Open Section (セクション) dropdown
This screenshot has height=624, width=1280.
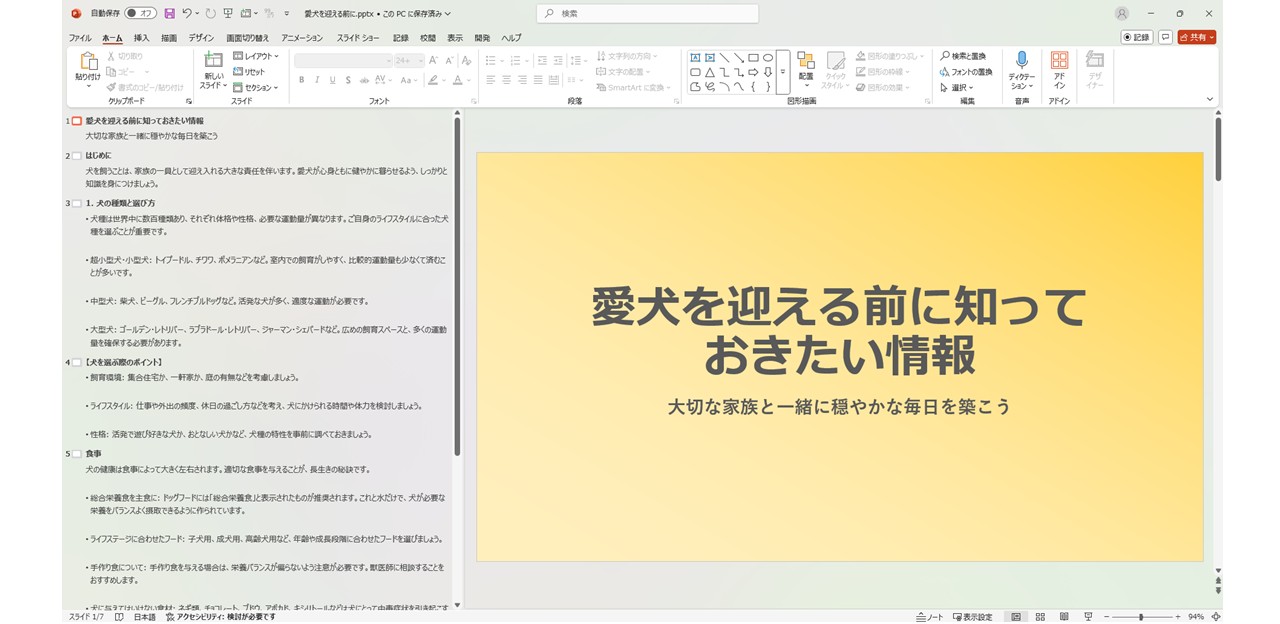click(x=256, y=87)
